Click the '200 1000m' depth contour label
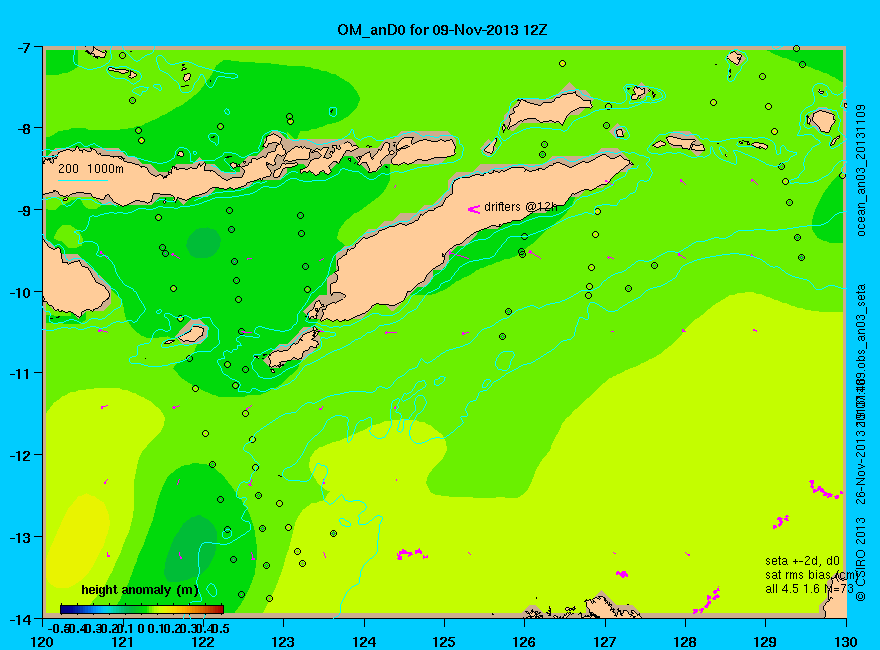The height and width of the screenshot is (650, 880). click(91, 169)
